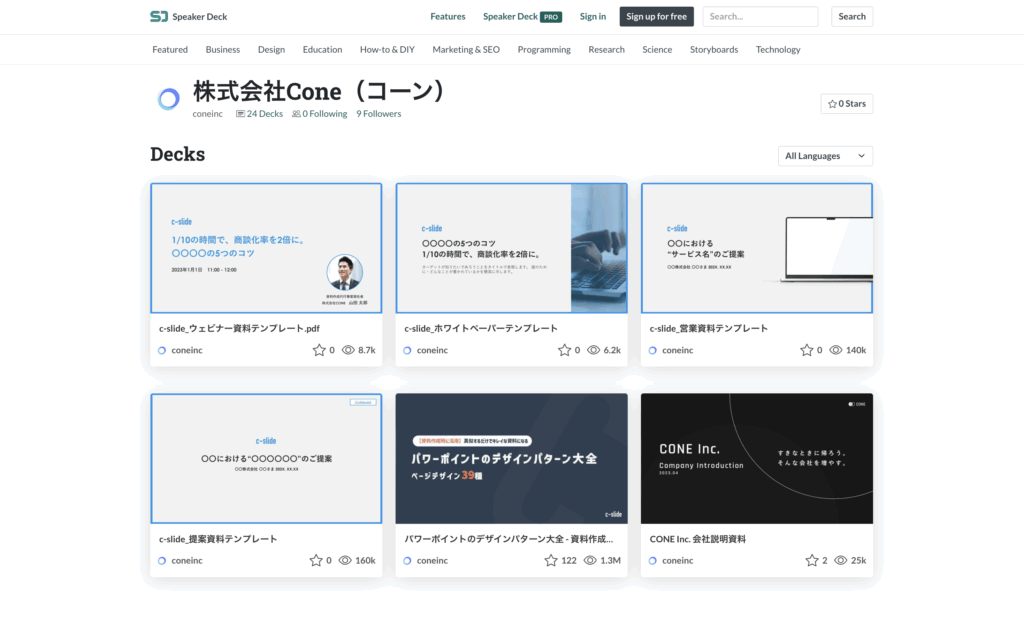View the 9 Followers list
The width and height of the screenshot is (1024, 618).
pyautogui.click(x=378, y=114)
